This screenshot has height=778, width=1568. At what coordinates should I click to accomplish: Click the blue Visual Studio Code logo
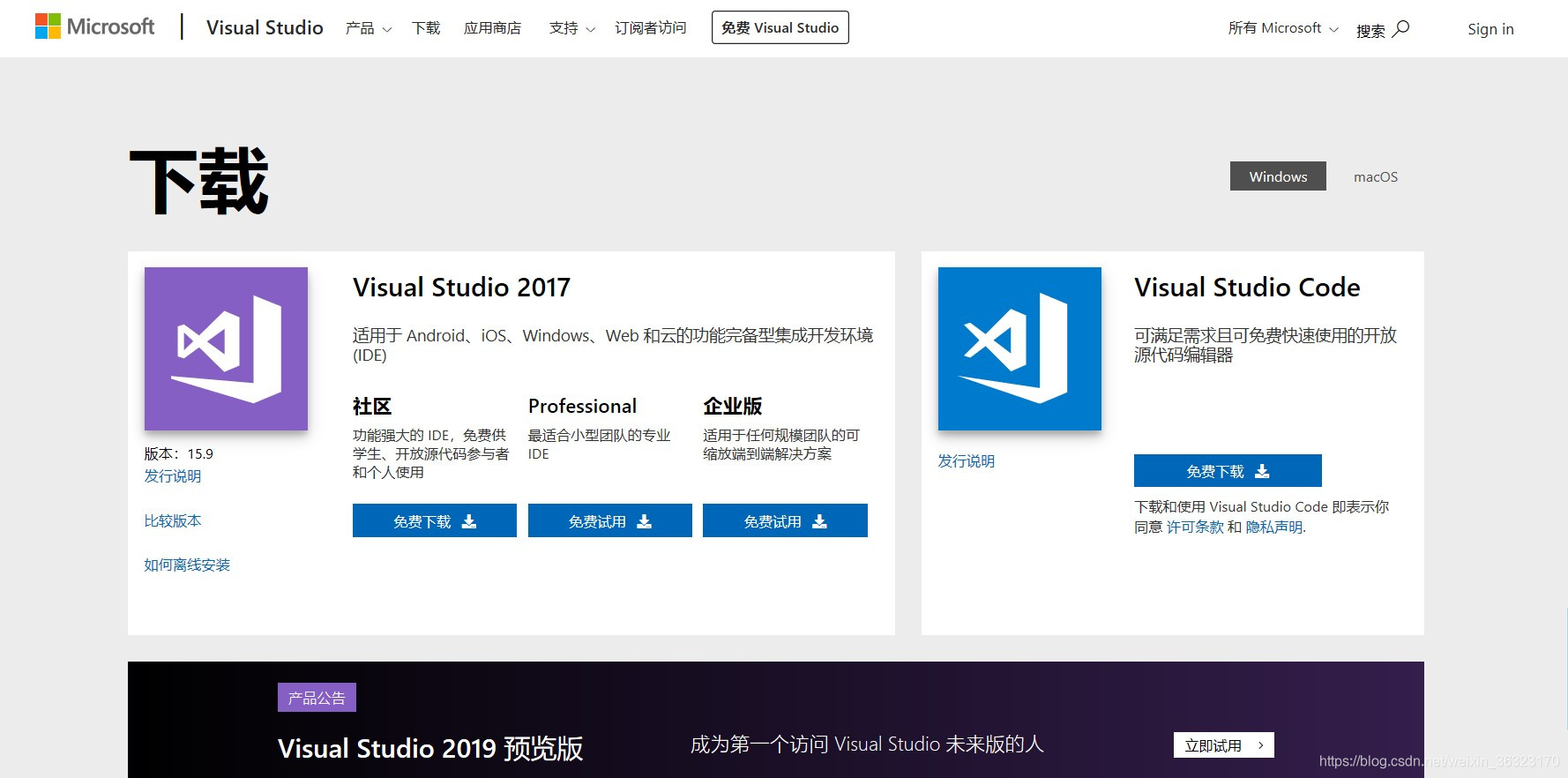1019,348
